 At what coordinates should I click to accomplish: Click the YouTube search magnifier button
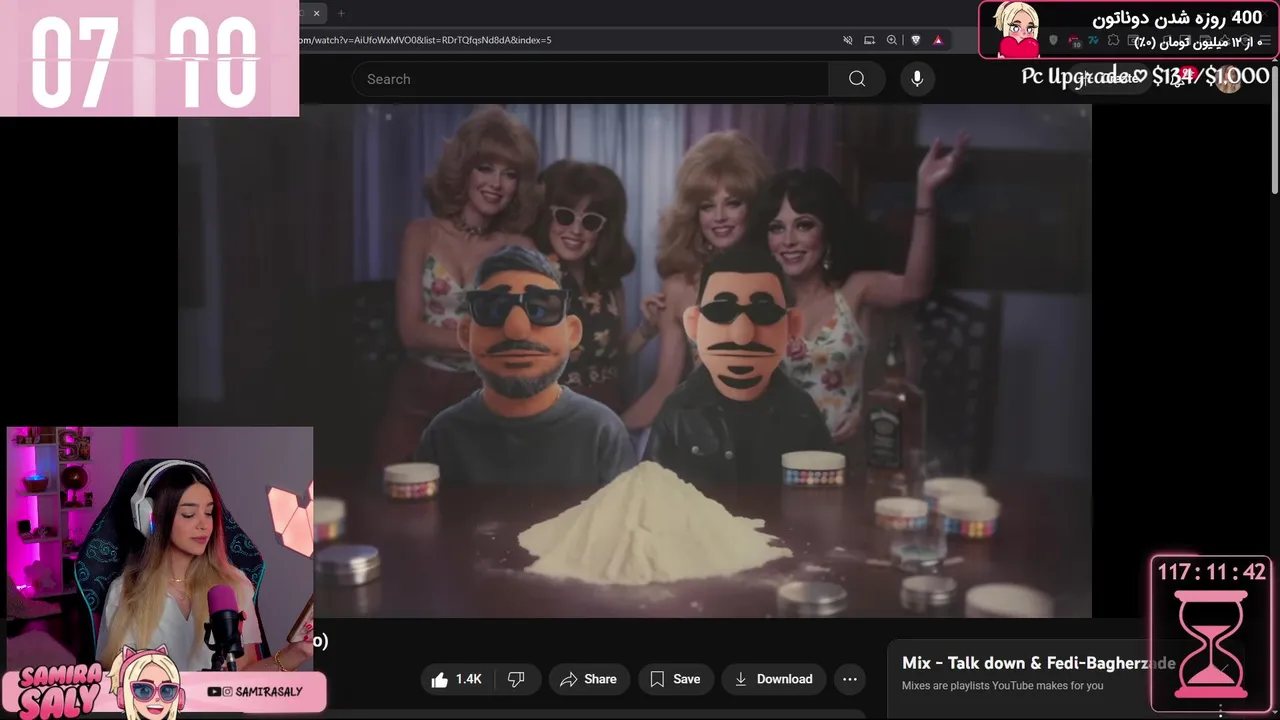(857, 79)
